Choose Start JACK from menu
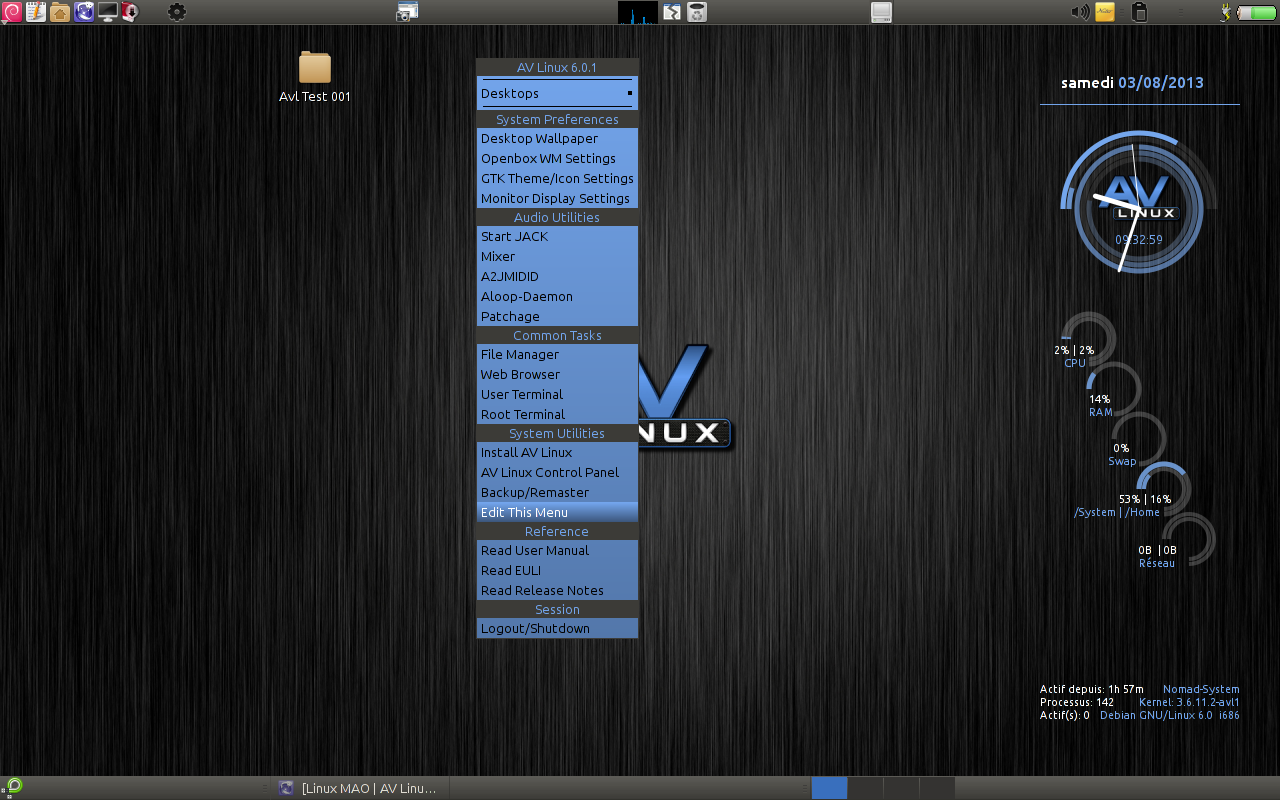Screen dimensions: 1280x800 [x=557, y=237]
